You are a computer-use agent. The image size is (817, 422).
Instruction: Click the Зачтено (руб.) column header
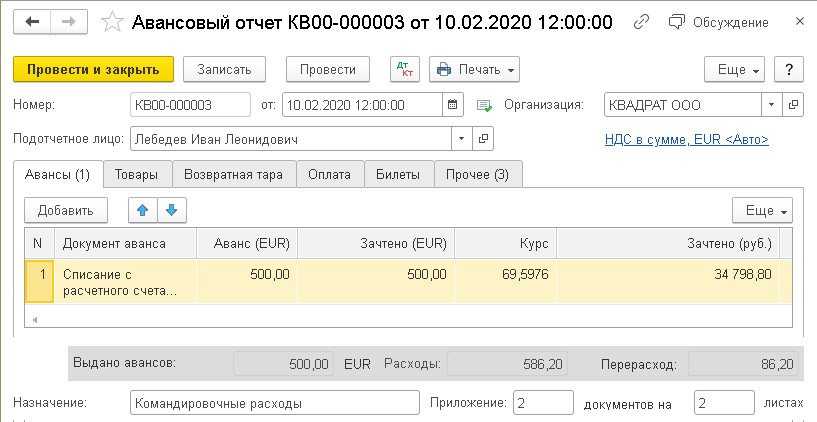click(x=668, y=243)
